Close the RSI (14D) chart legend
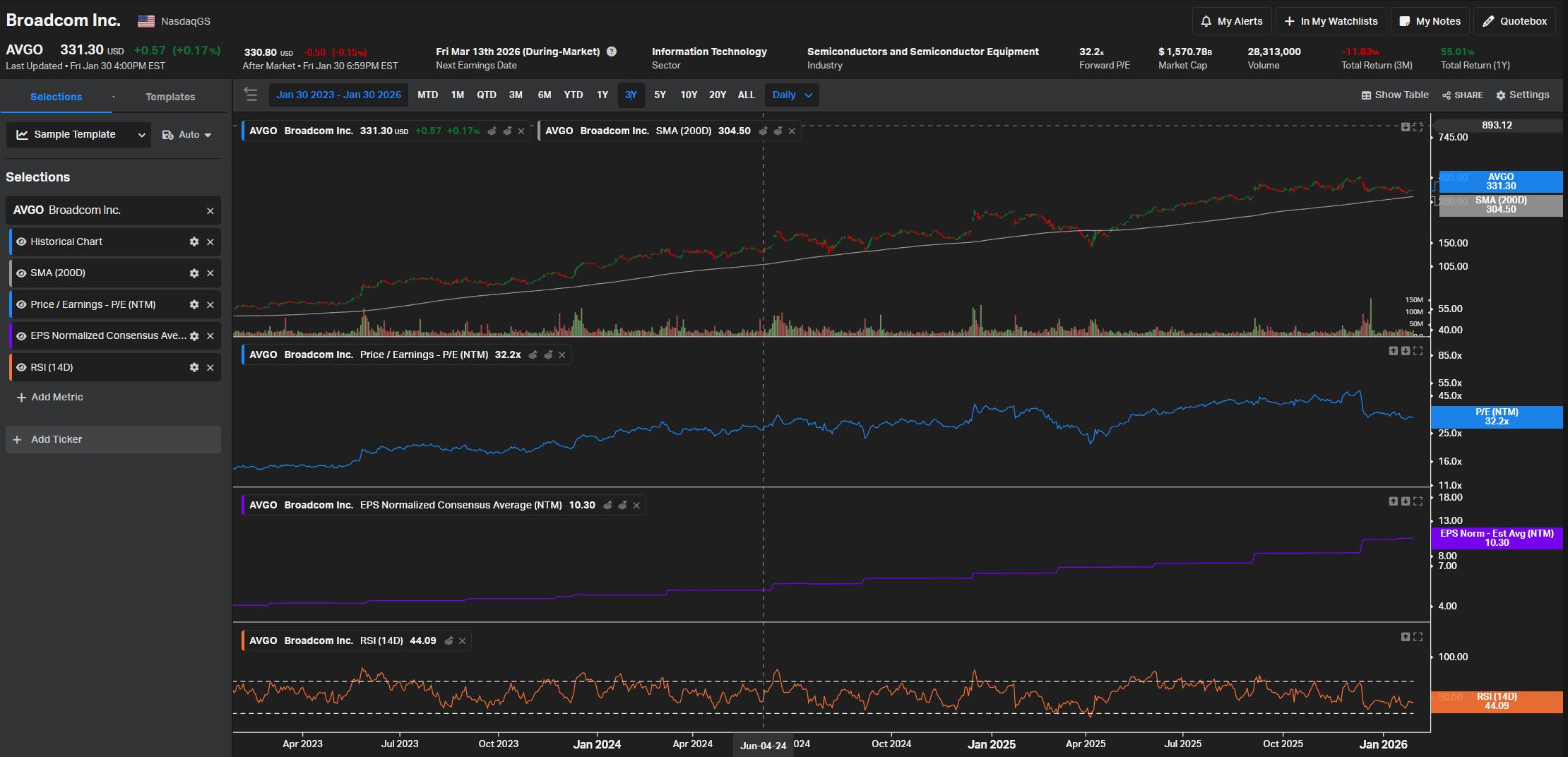This screenshot has height=757, width=1568. coord(462,641)
